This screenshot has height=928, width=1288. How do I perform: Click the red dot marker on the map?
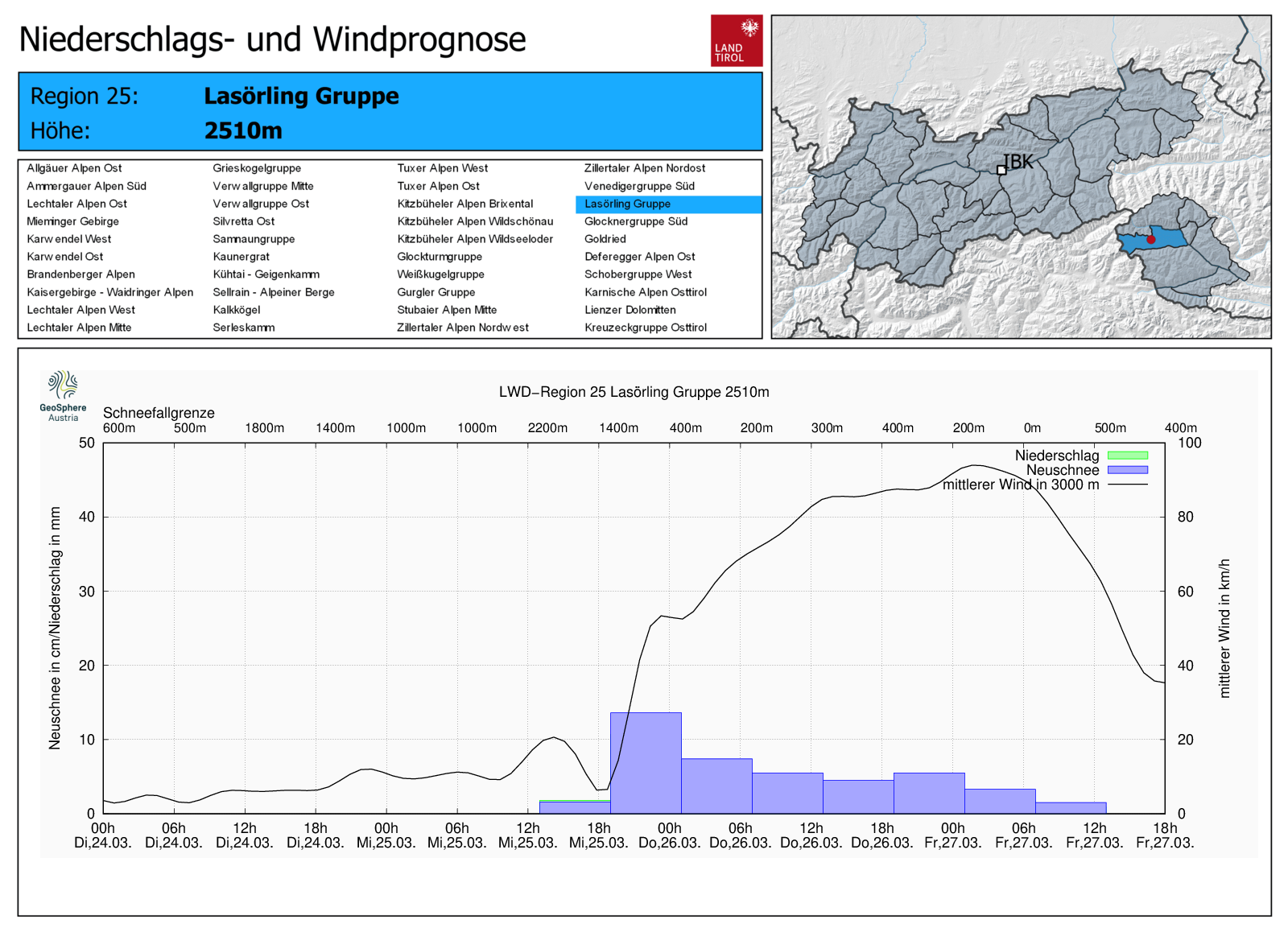click(1151, 240)
